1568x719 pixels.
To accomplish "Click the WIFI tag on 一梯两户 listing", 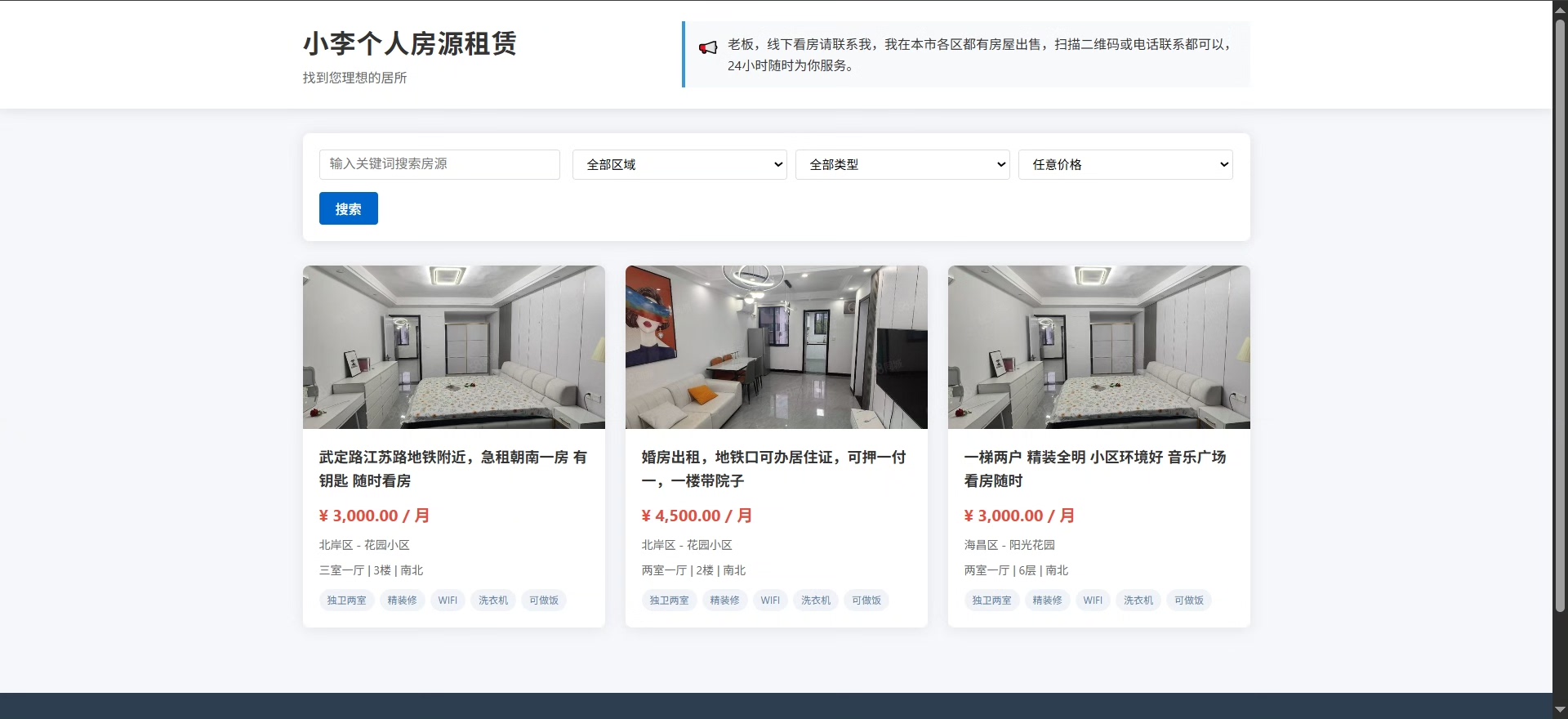I will point(1093,601).
